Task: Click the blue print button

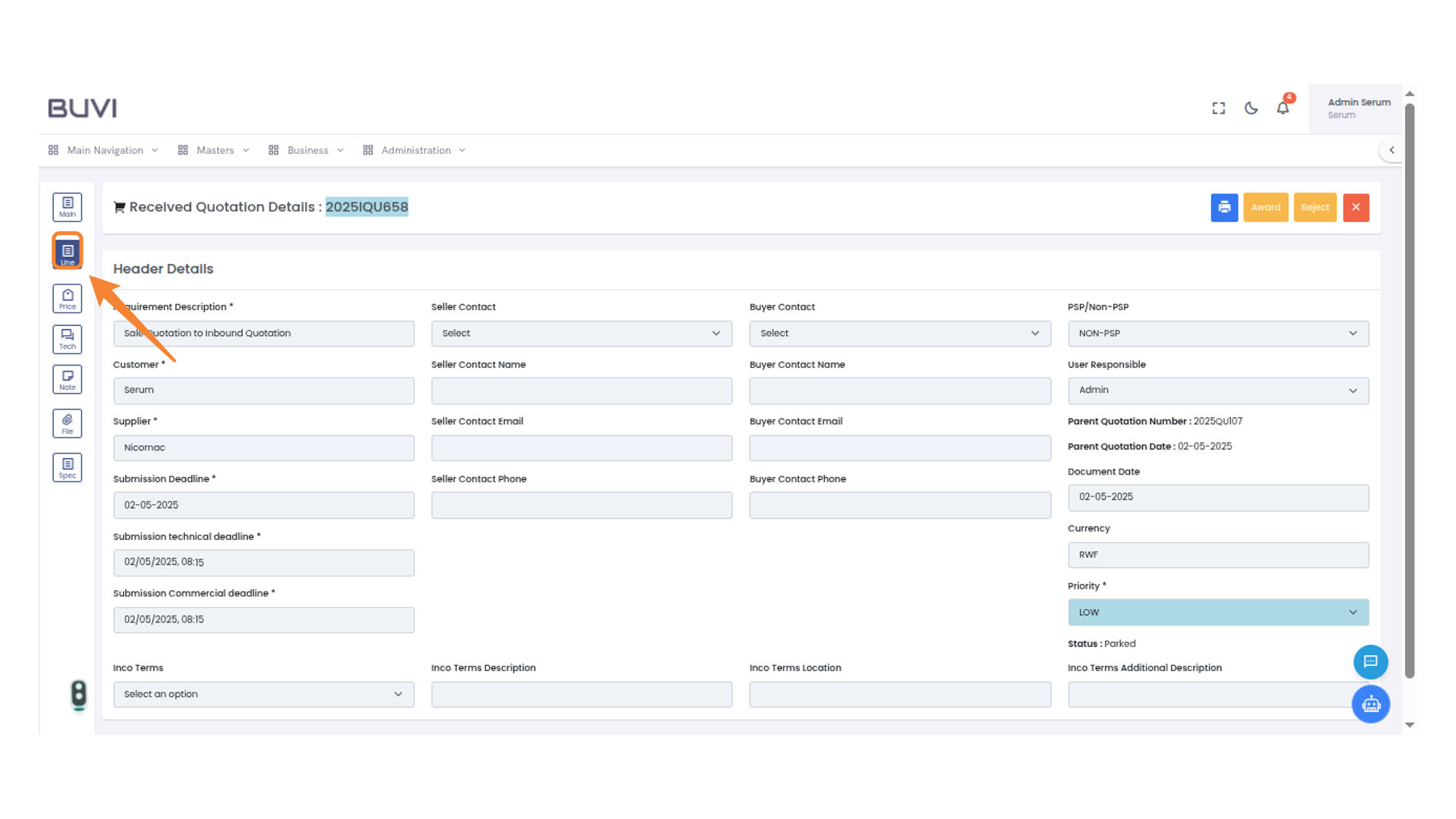Action: (x=1224, y=208)
